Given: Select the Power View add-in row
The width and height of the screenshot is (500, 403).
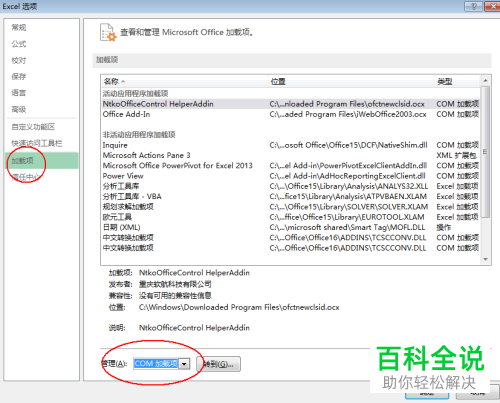Looking at the screenshot, I should (291, 176).
